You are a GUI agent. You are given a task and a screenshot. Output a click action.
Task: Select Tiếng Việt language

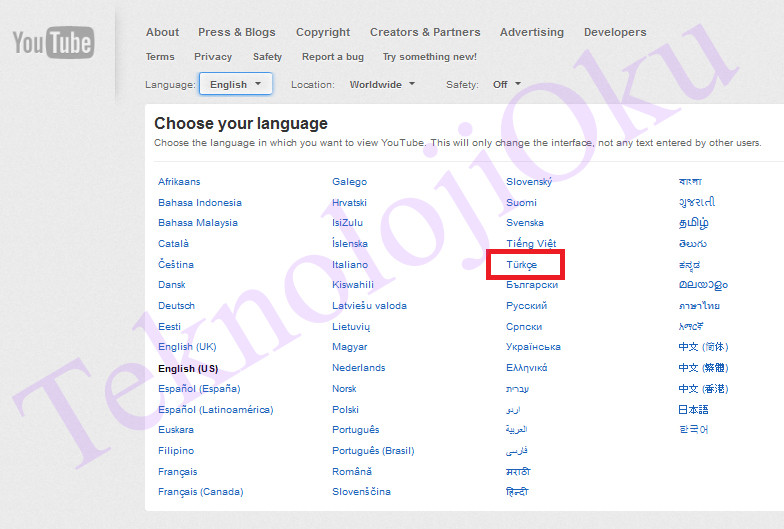click(x=531, y=244)
